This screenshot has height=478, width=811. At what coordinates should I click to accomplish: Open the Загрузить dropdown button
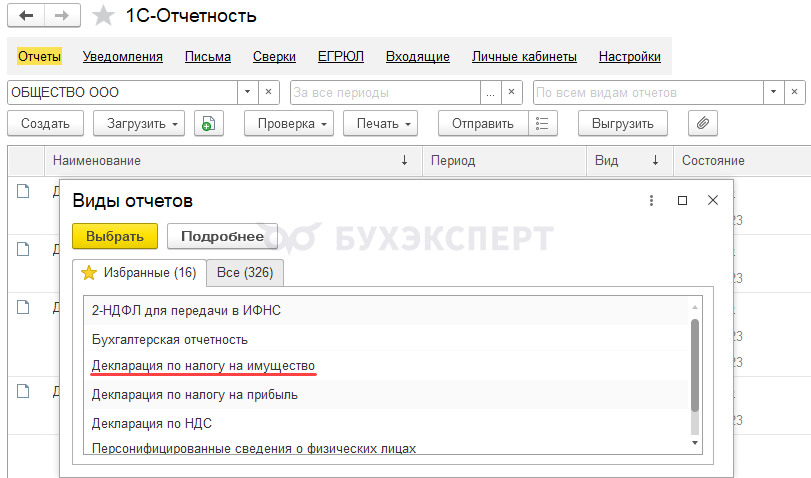tap(139, 124)
